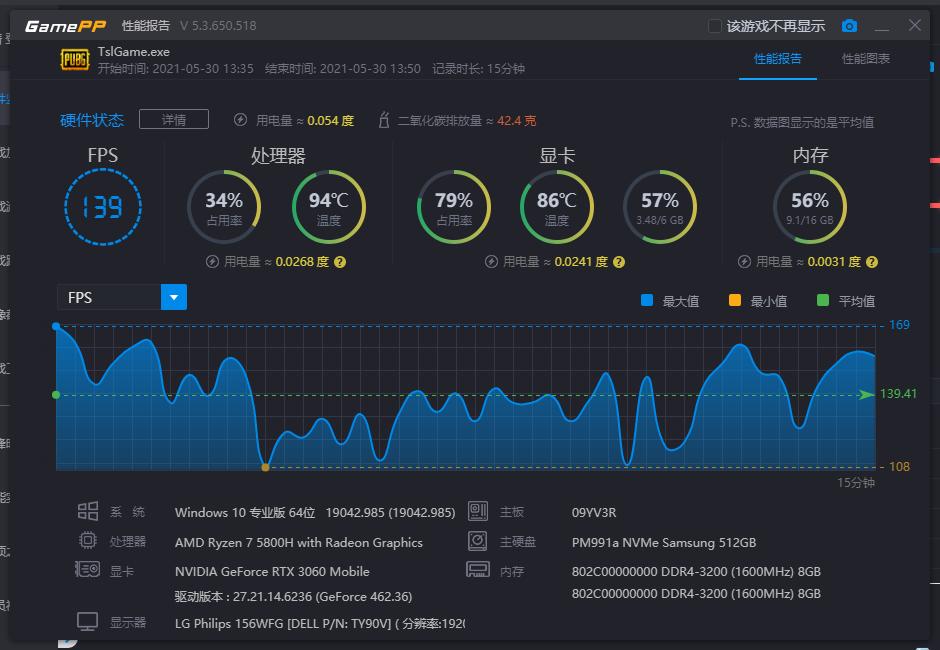Screen dimensions: 940x650
Task: Click the FPS 139 circular gauge
Action: pyautogui.click(x=103, y=207)
